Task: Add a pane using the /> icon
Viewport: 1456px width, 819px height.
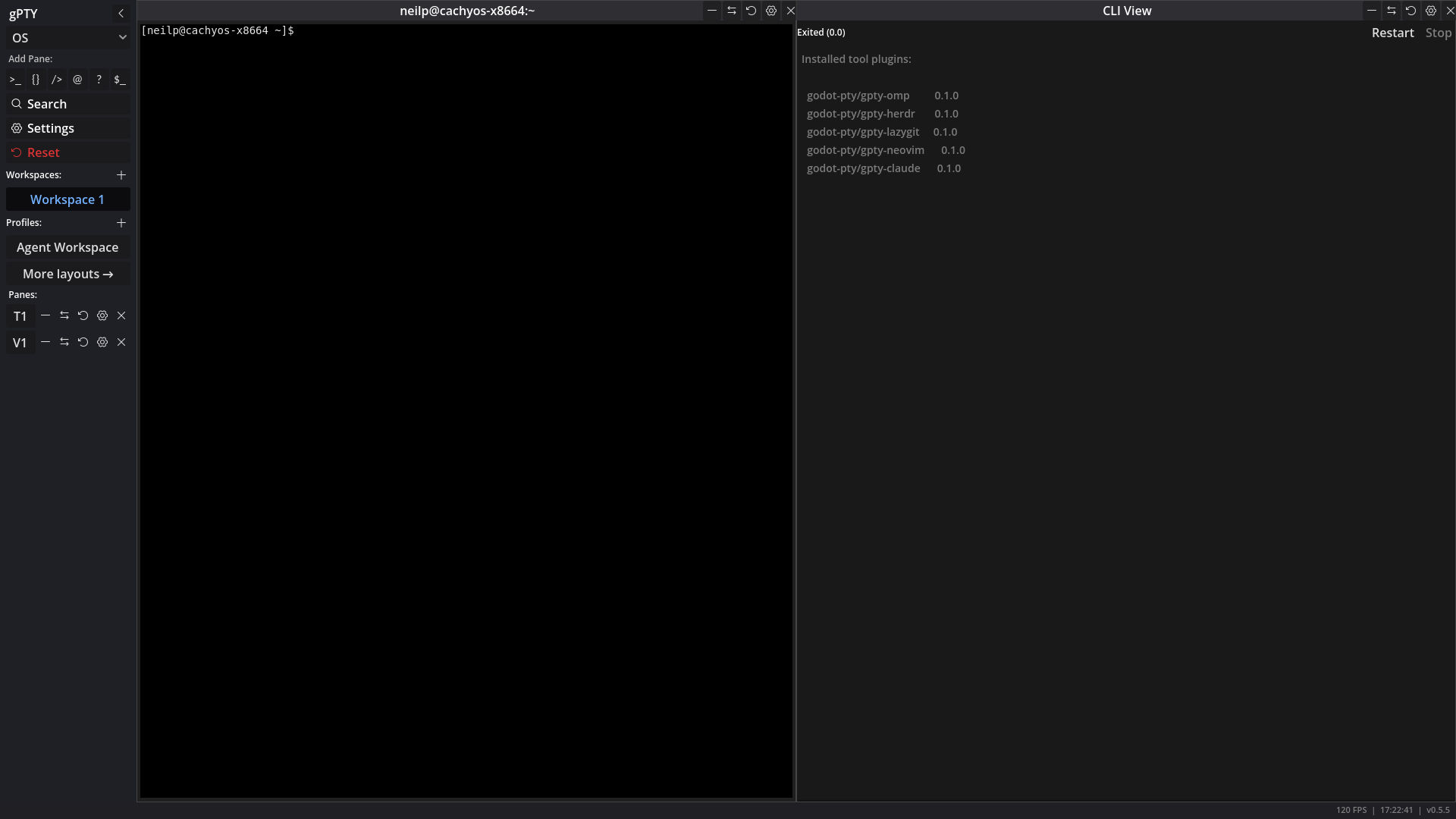Action: point(57,80)
